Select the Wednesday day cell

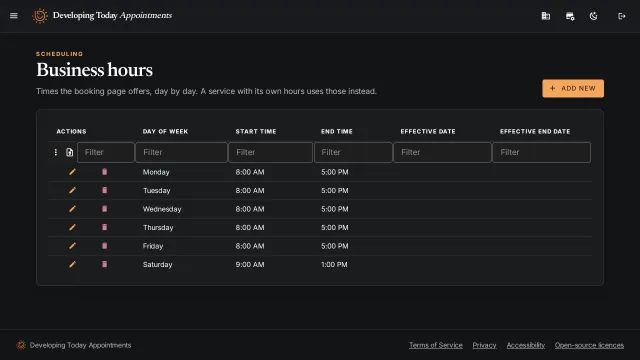click(162, 209)
